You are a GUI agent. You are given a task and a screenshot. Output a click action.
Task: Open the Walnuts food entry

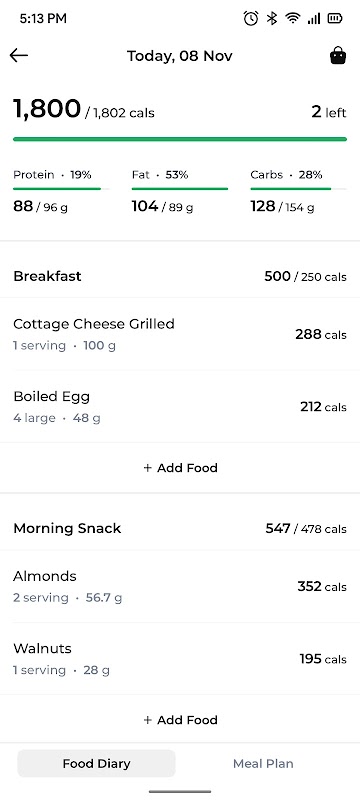point(180,659)
